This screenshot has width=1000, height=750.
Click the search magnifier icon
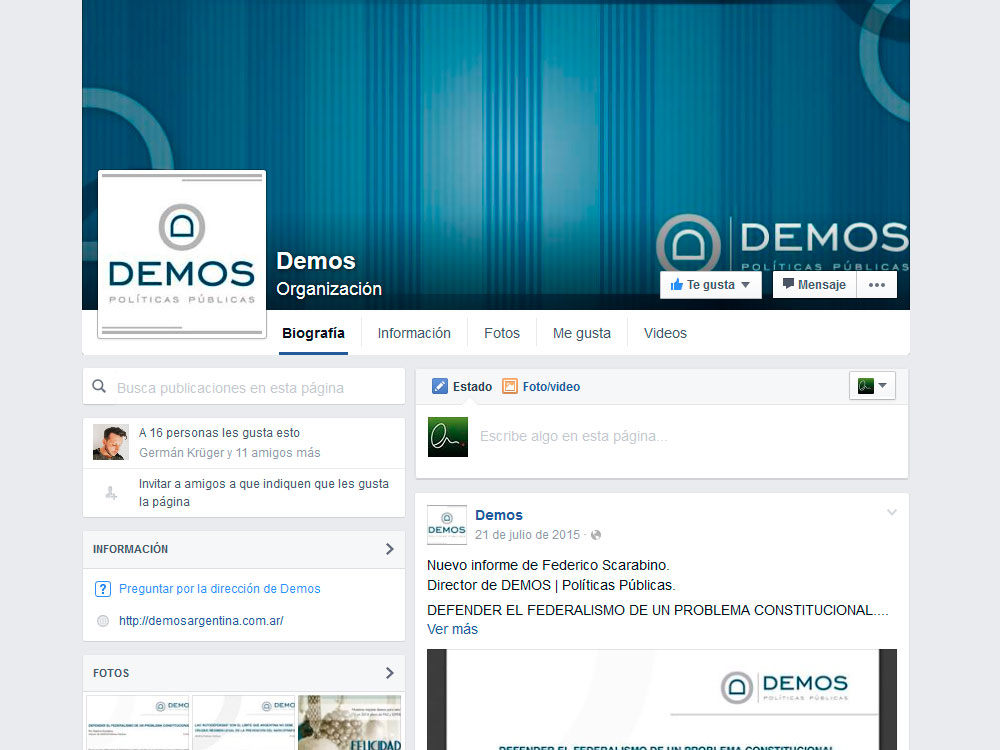tap(99, 386)
